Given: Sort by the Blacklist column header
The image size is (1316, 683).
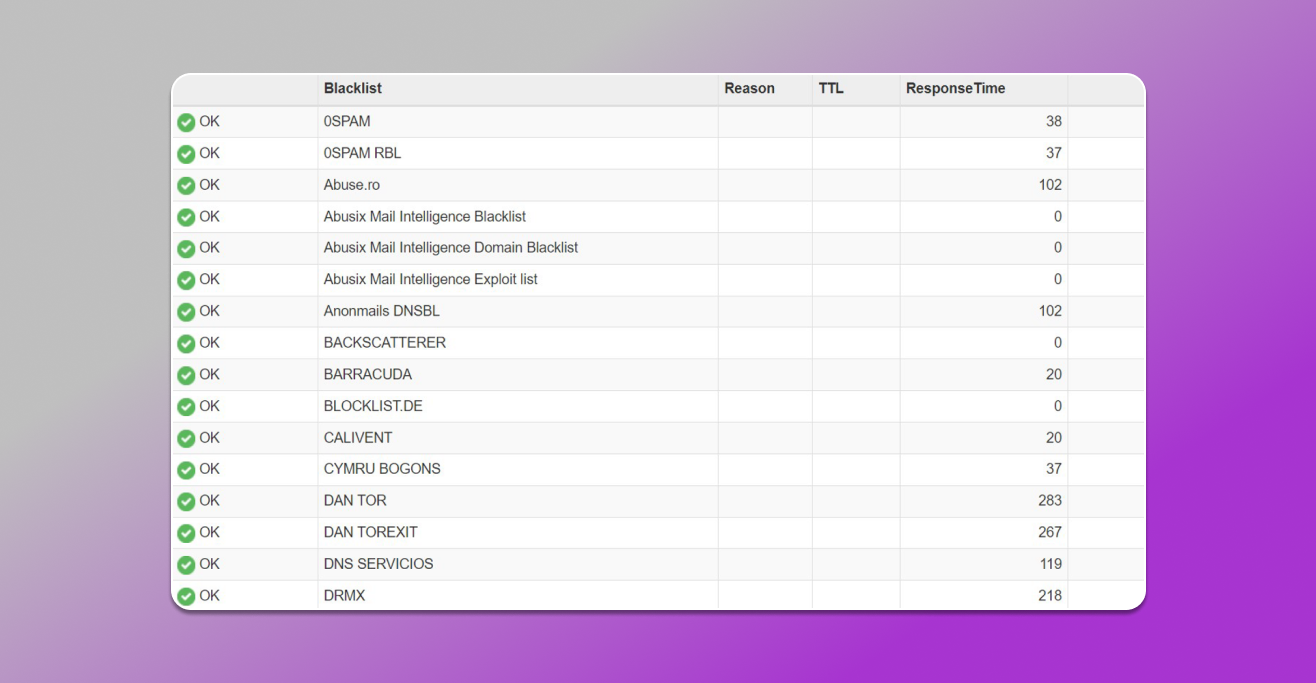Looking at the screenshot, I should 352,88.
